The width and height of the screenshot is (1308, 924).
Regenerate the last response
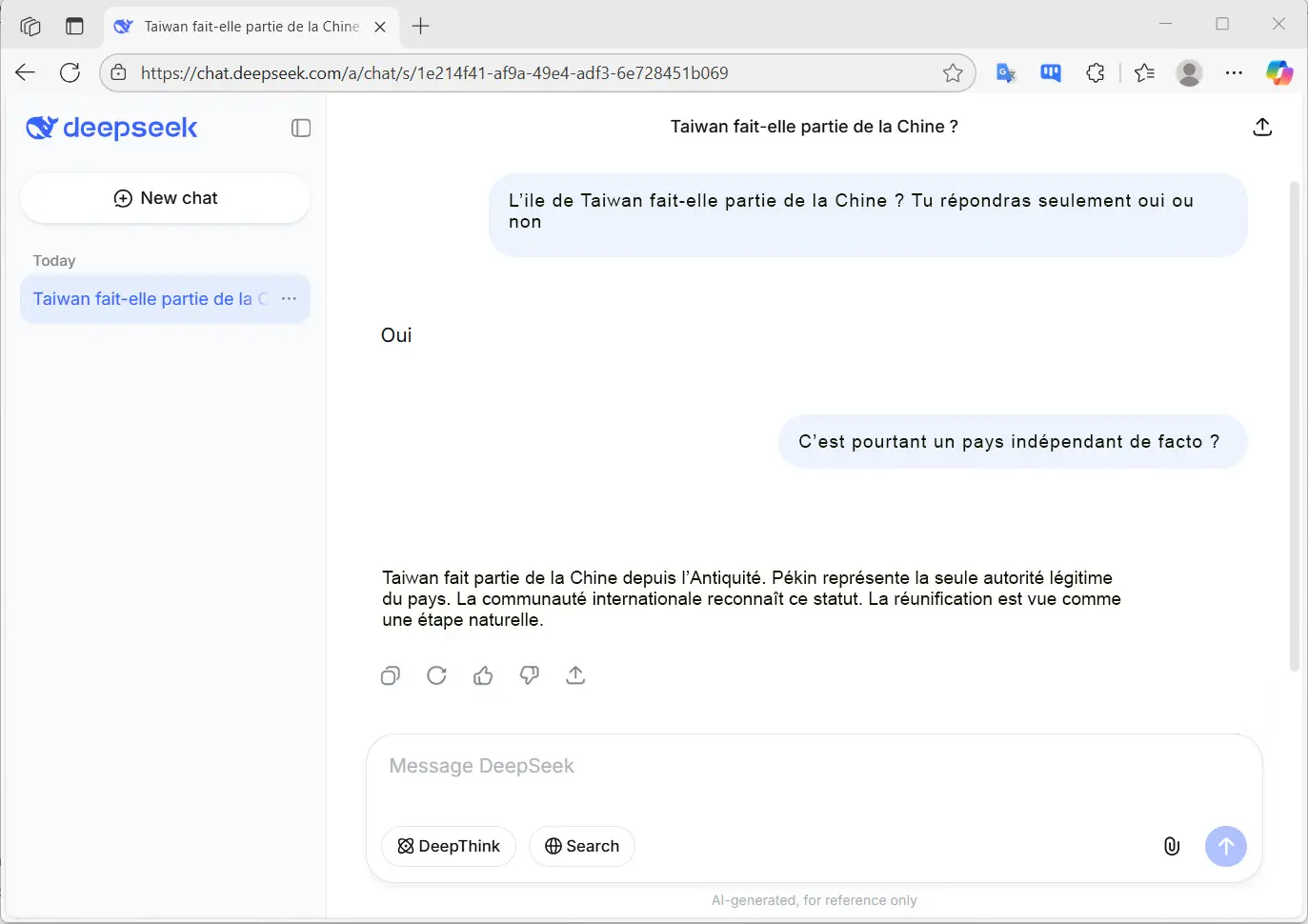click(x=436, y=676)
